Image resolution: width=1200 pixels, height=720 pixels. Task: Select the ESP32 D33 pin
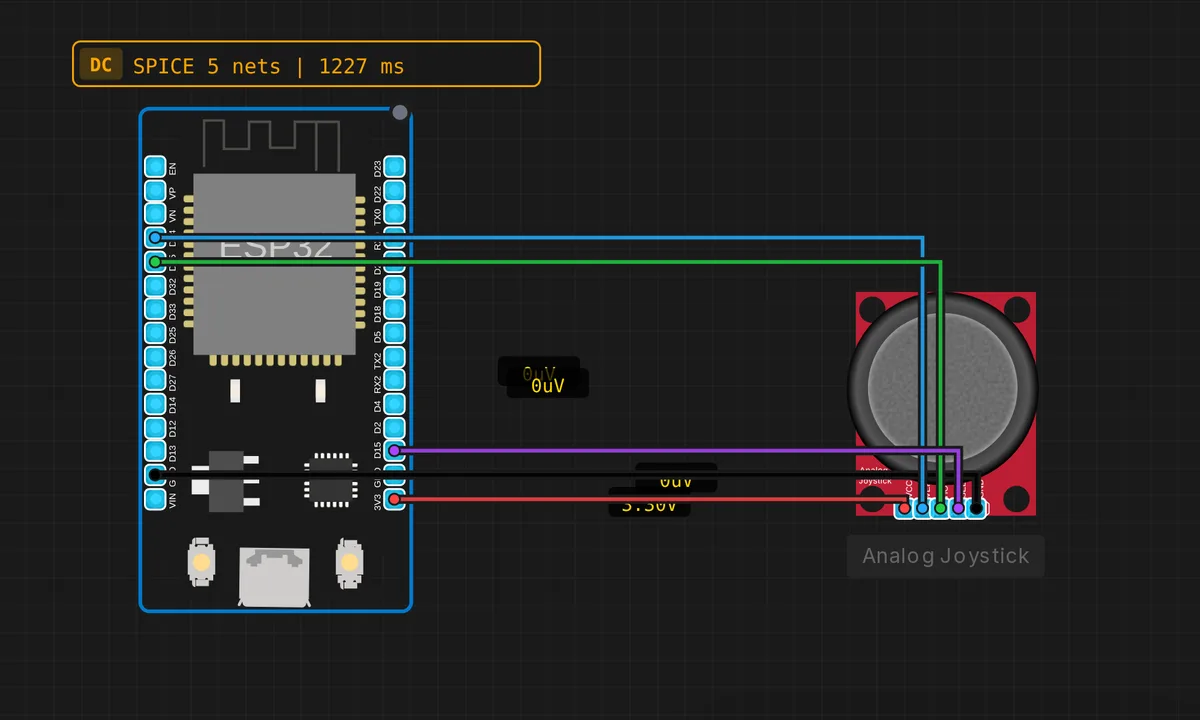[155, 310]
